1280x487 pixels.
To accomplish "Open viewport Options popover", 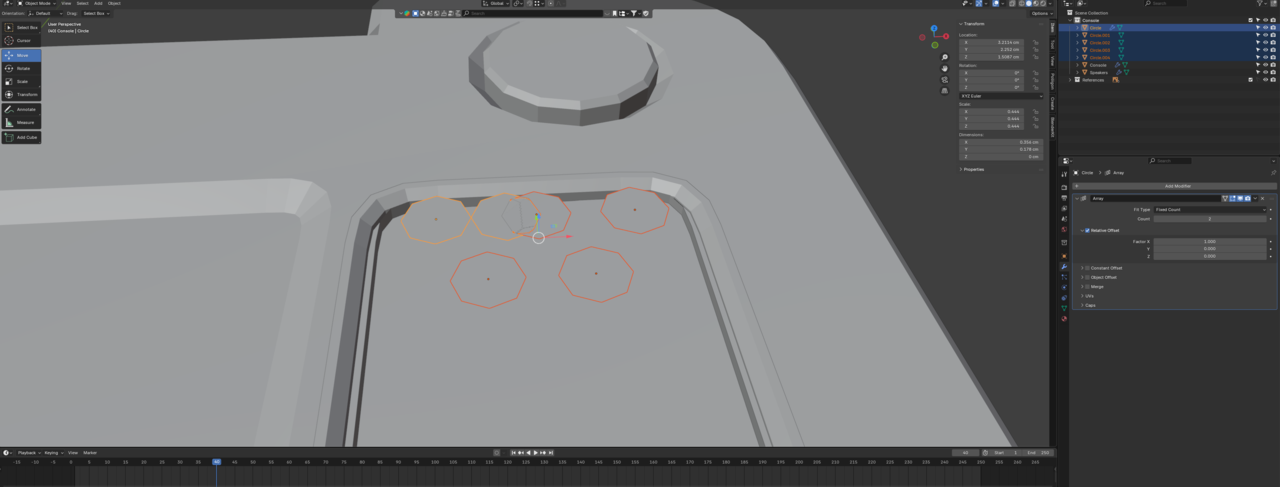I will (1040, 13).
